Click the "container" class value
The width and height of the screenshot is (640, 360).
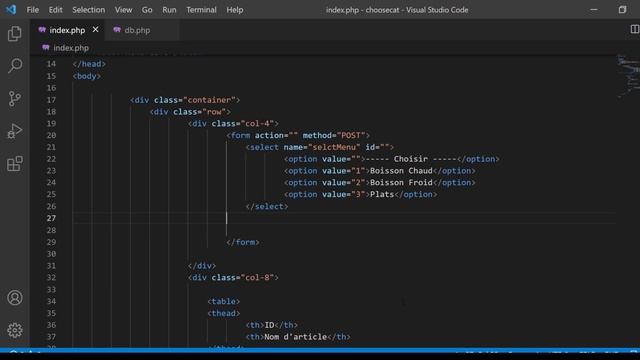click(x=209, y=100)
